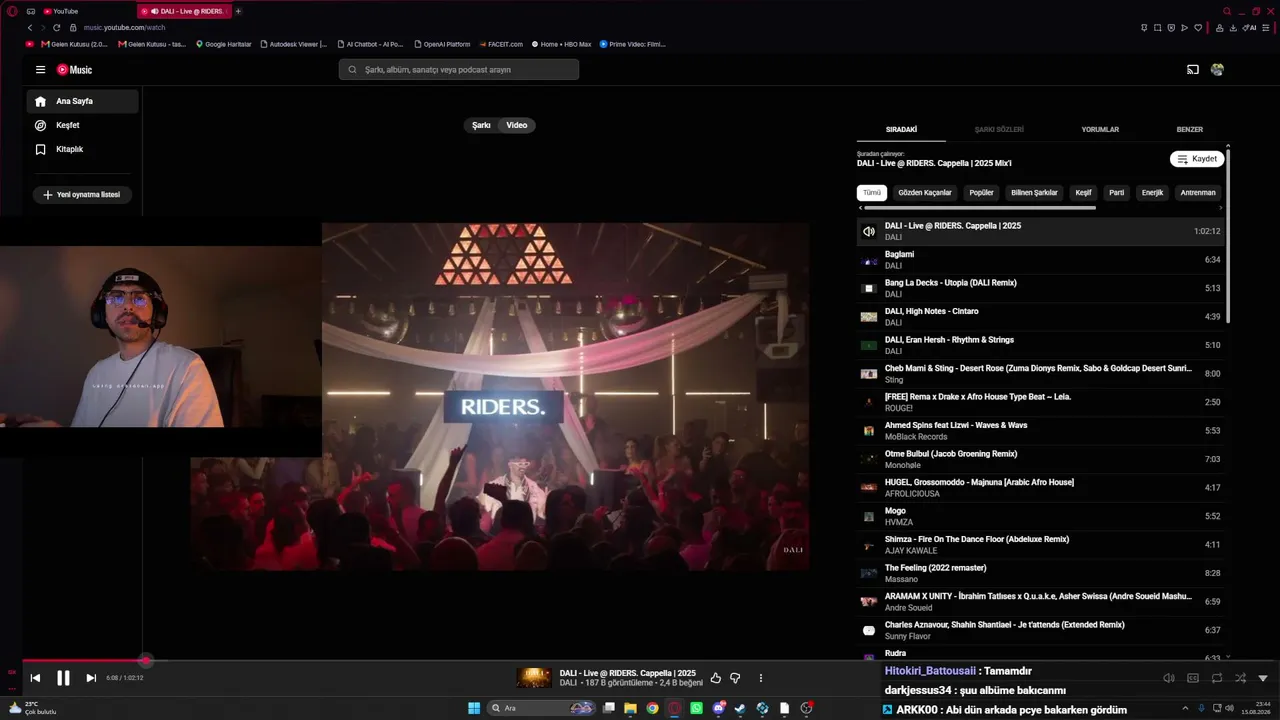
Task: Open Keşfet from the sidebar
Action: point(82,125)
